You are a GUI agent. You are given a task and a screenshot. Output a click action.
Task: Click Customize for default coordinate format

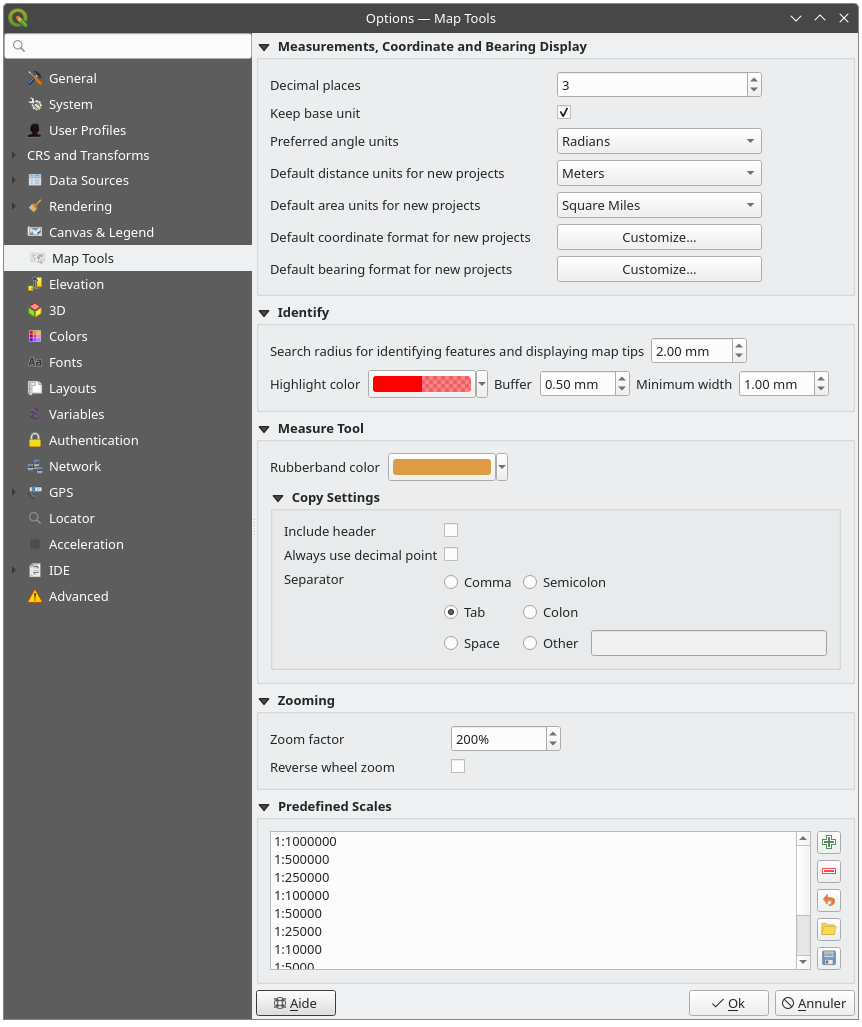coord(658,237)
